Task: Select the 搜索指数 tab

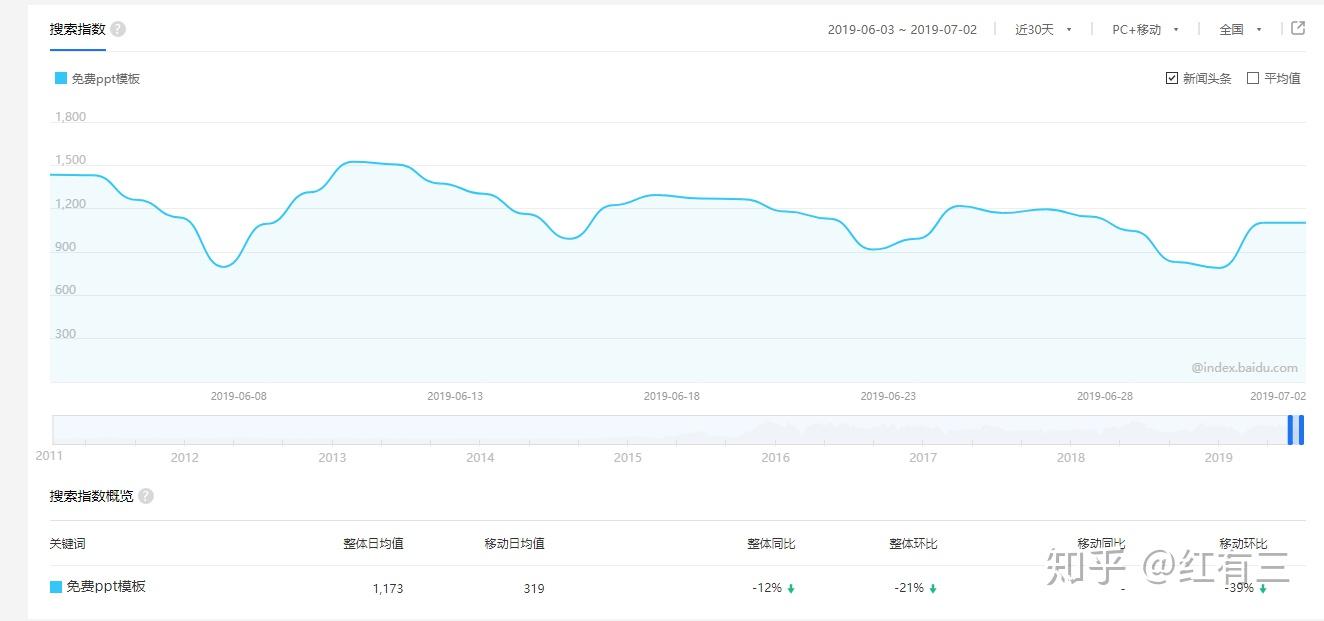Action: coord(77,29)
